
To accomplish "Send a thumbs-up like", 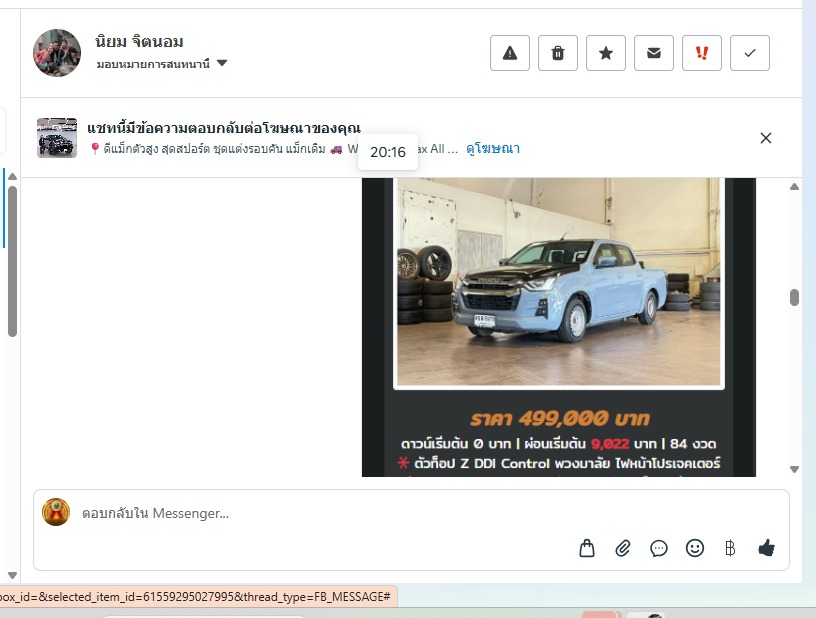I will pyautogui.click(x=767, y=548).
